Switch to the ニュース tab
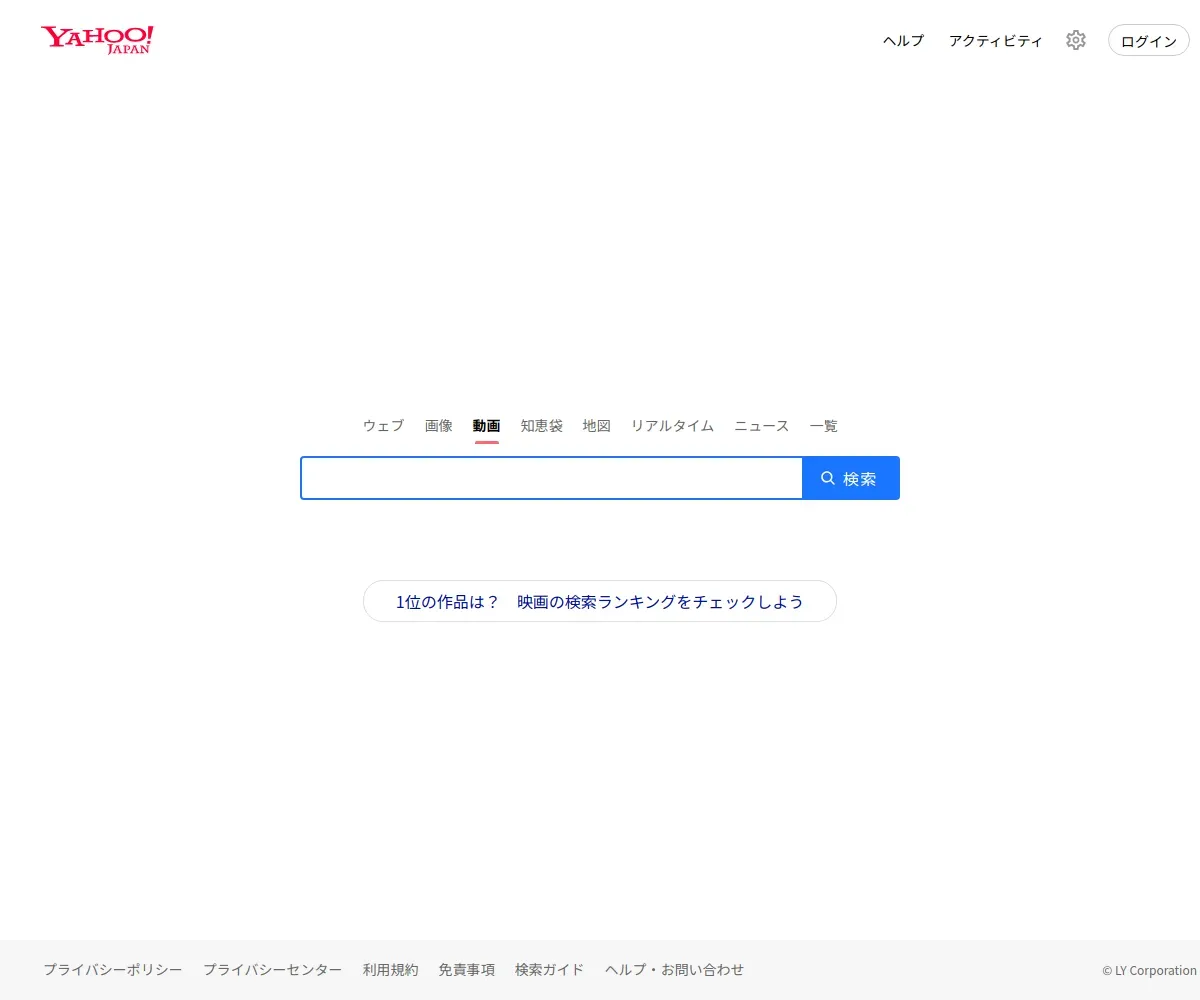This screenshot has width=1200, height=1000. [762, 426]
